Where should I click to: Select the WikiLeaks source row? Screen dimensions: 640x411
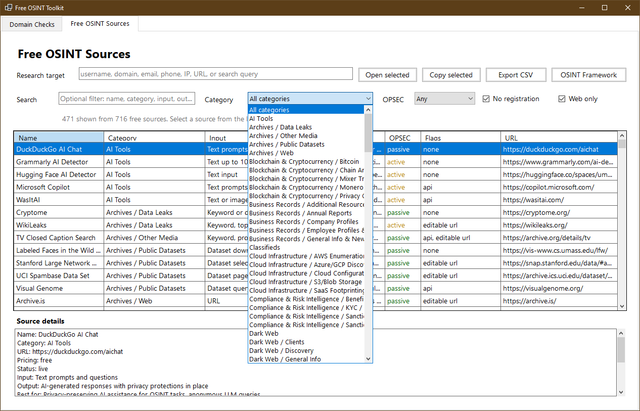[x=316, y=225]
